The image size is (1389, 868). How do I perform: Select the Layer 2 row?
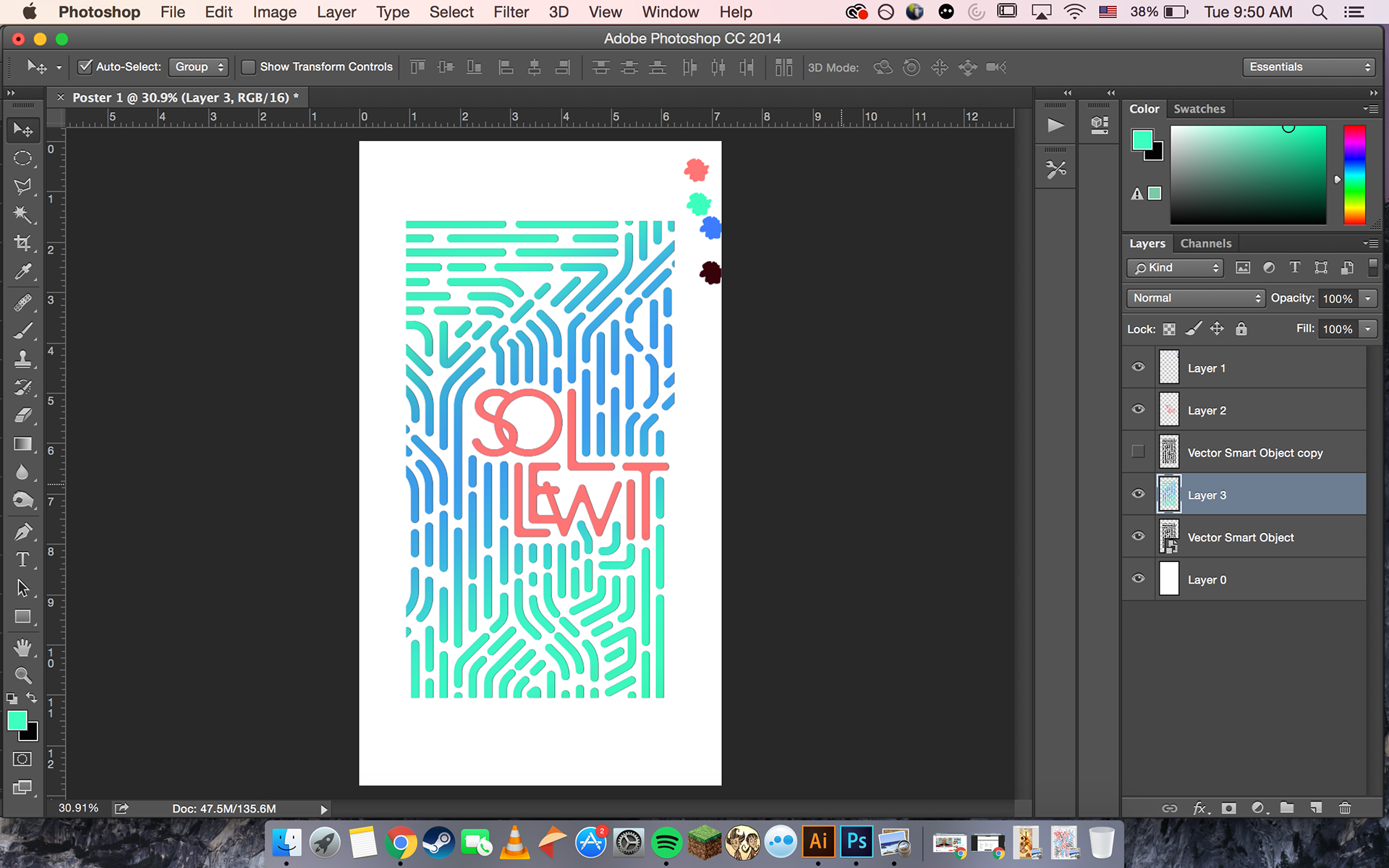tap(1244, 410)
